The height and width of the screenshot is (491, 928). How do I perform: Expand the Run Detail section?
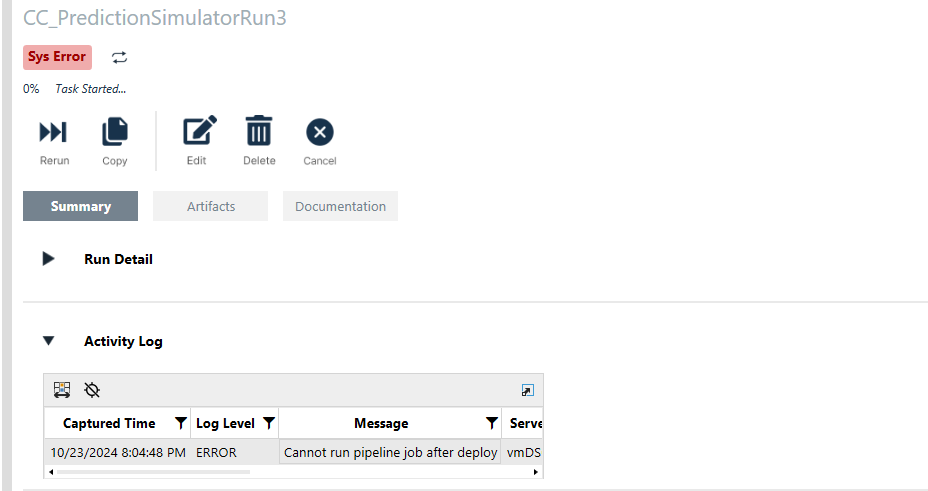[x=48, y=259]
